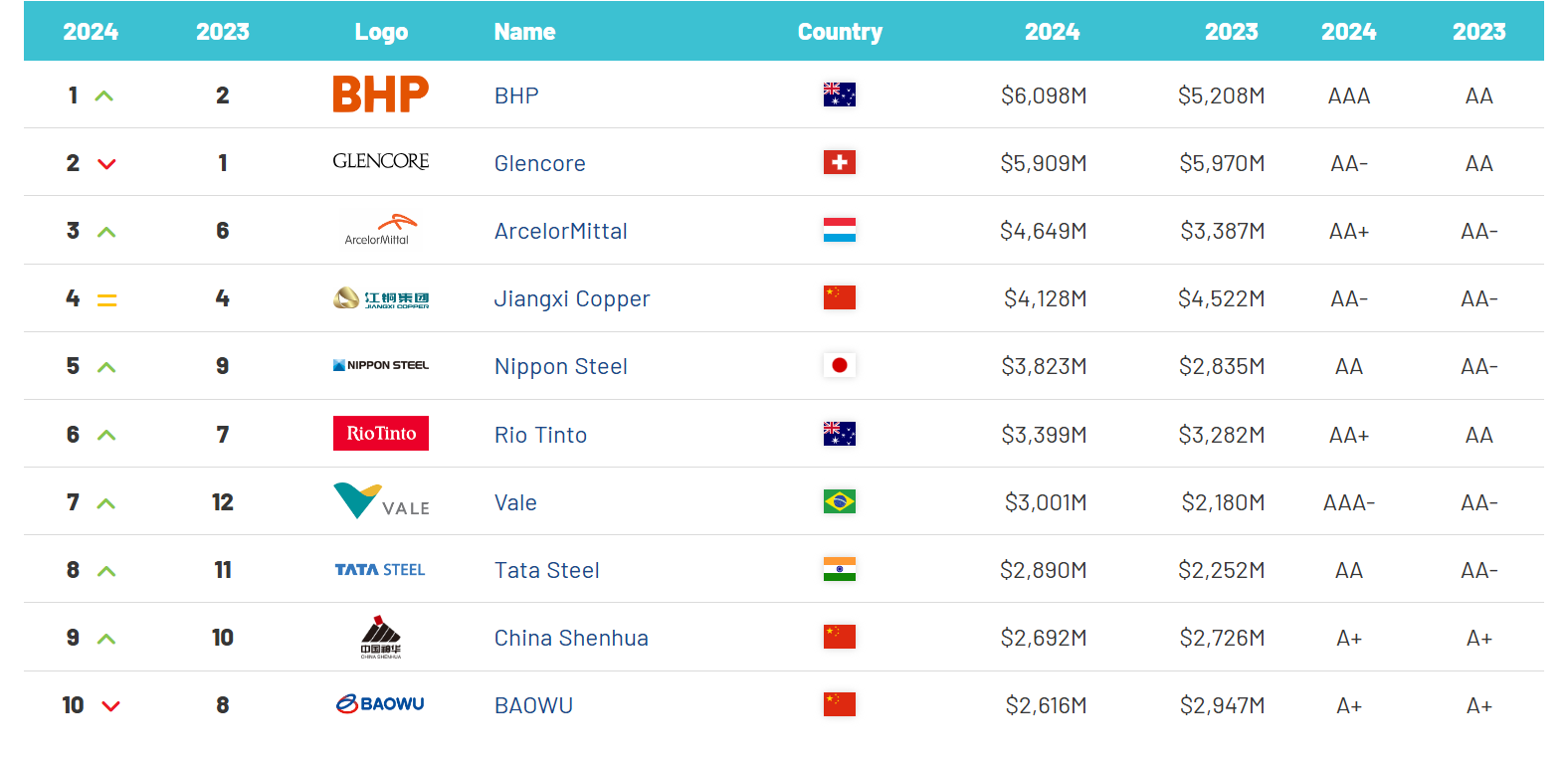Click the red Rio Tinto logo
This screenshot has height=764, width=1568.
(380, 434)
